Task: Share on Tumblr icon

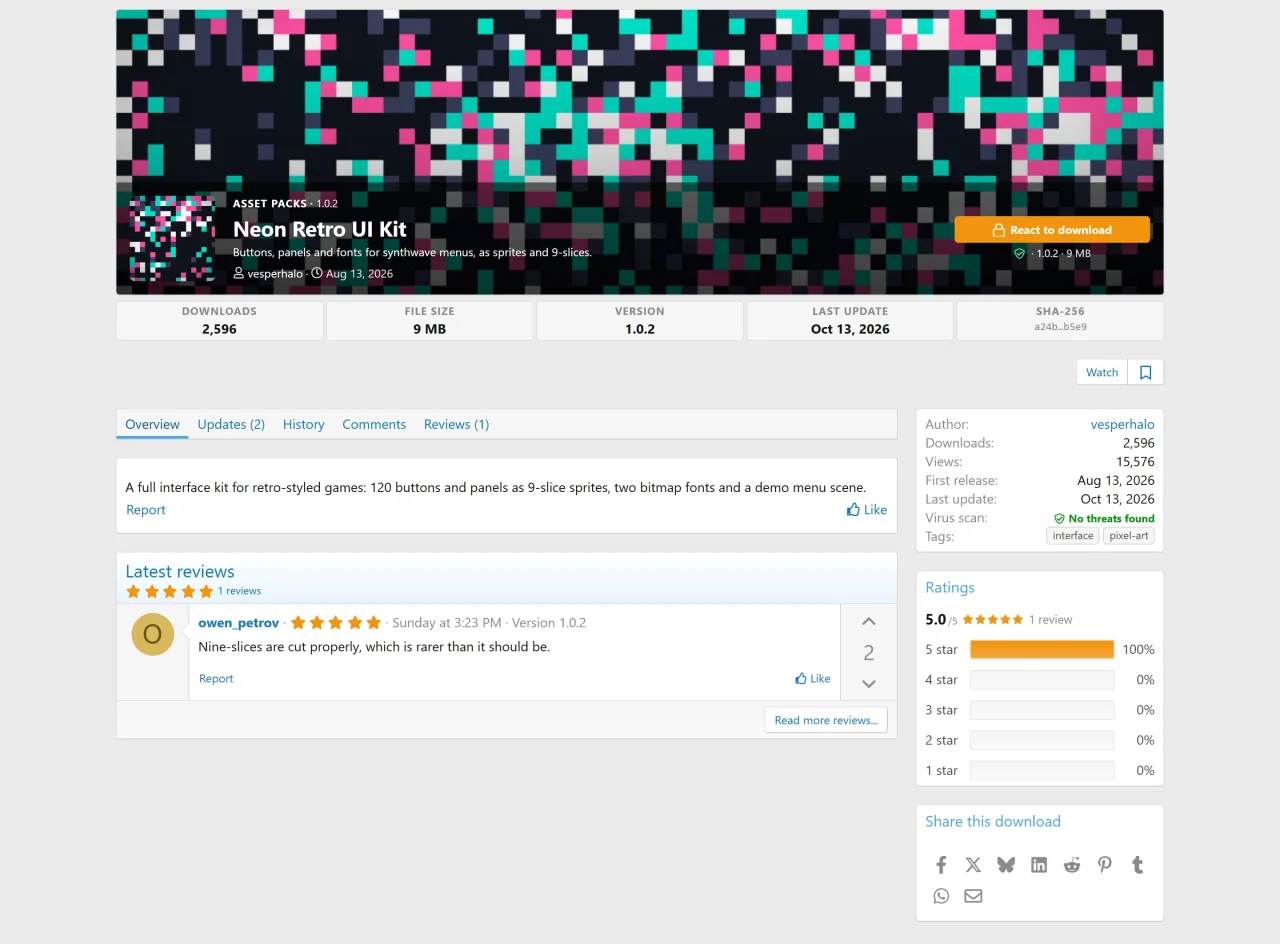Action: coord(1138,865)
